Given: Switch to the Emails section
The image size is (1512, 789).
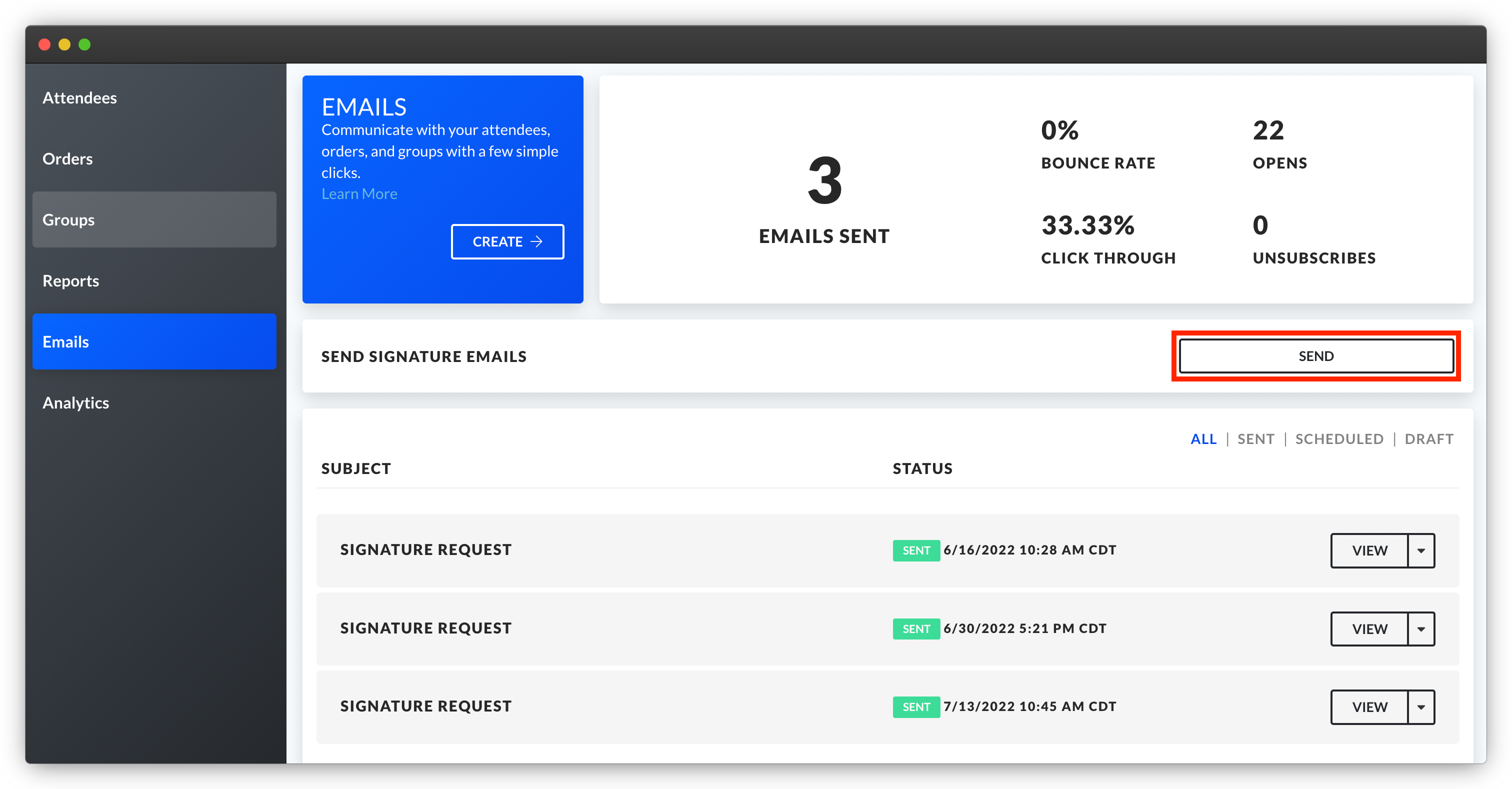Looking at the screenshot, I should (x=65, y=341).
